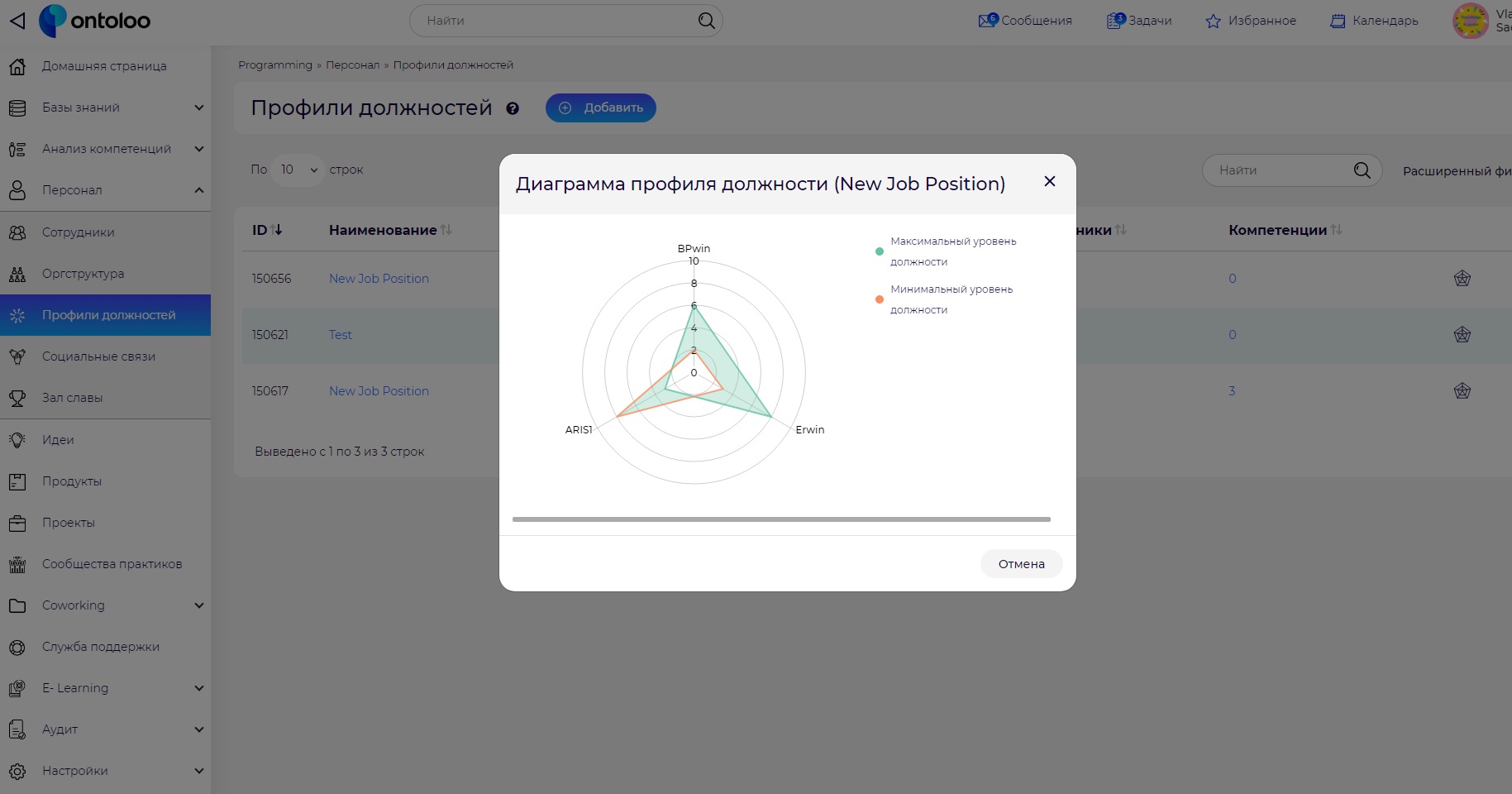
Task: Open Социальные связи sidebar item
Action: point(105,356)
